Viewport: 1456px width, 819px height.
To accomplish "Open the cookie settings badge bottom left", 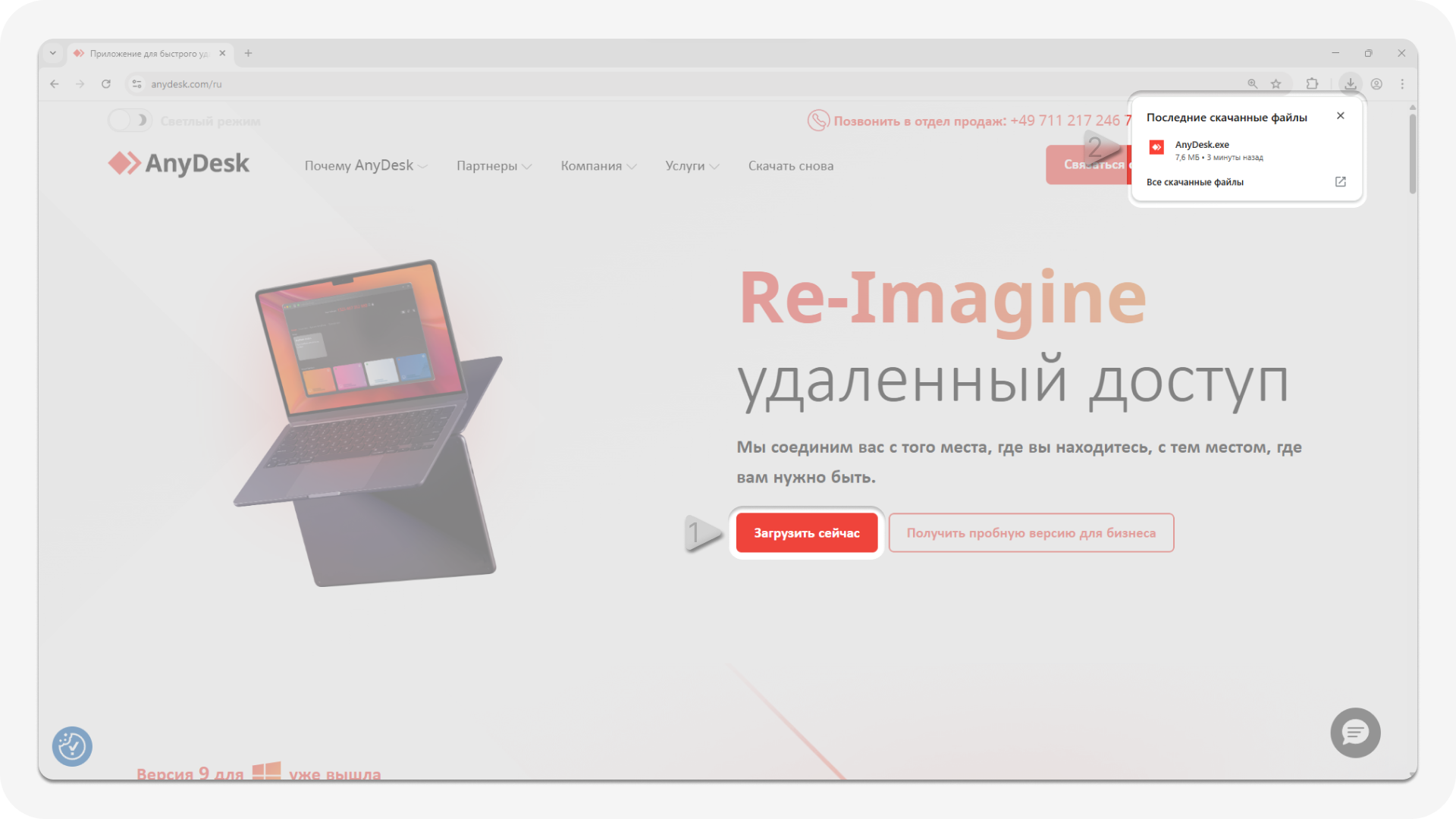I will pos(72,746).
